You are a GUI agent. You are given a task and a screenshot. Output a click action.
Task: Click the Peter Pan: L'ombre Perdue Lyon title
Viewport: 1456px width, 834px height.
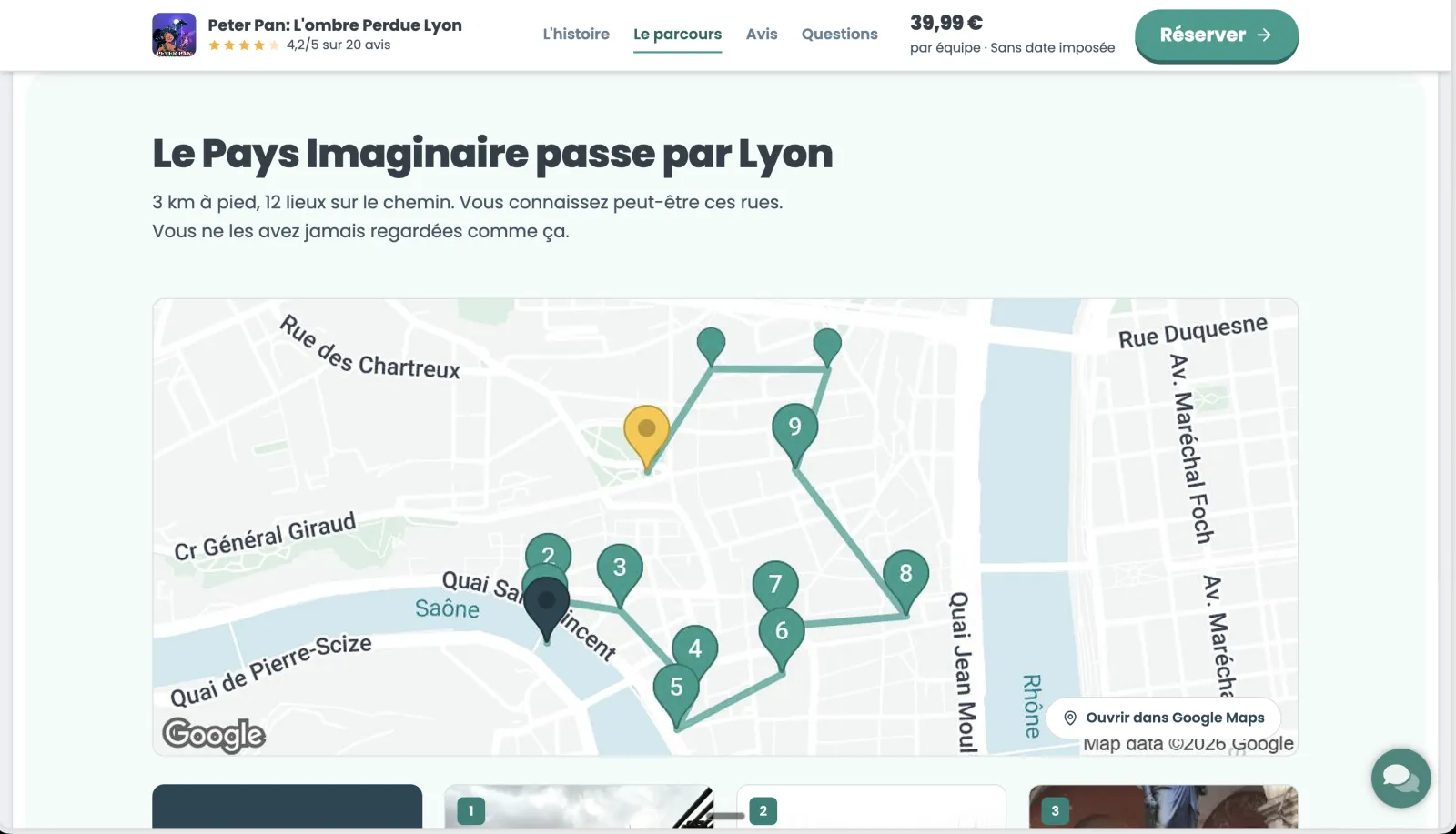pos(335,25)
